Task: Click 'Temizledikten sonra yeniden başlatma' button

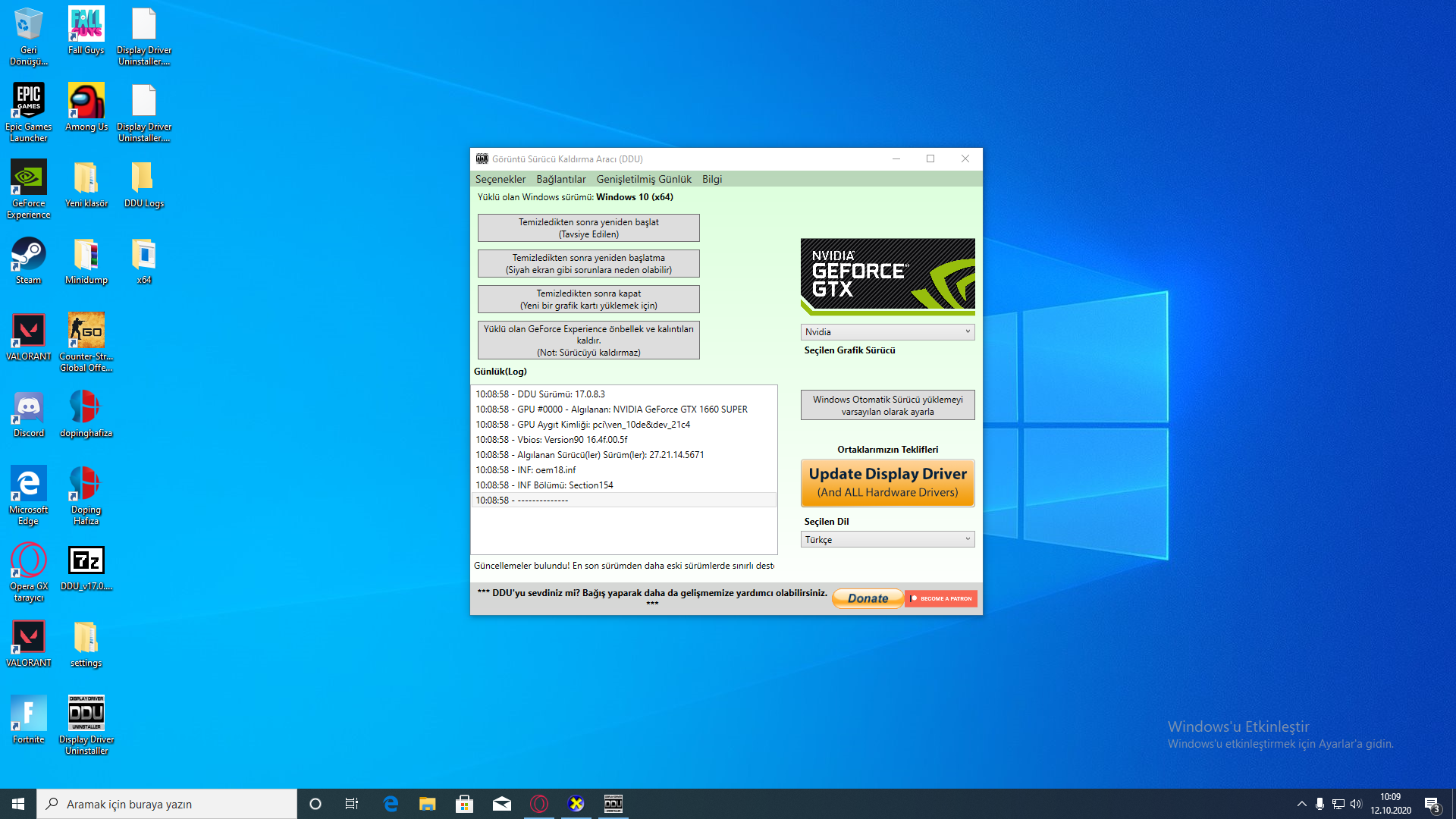Action: [x=588, y=264]
